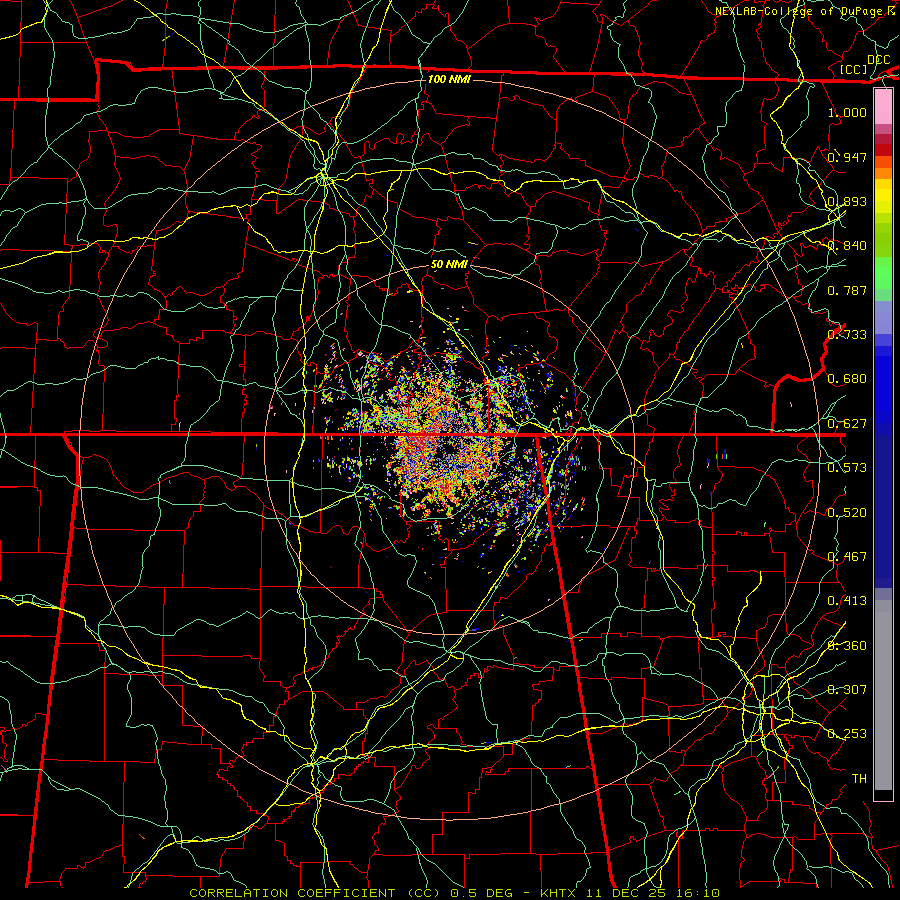This screenshot has width=900, height=900.
Task: Click the pink top segment of the color bar
Action: click(883, 107)
